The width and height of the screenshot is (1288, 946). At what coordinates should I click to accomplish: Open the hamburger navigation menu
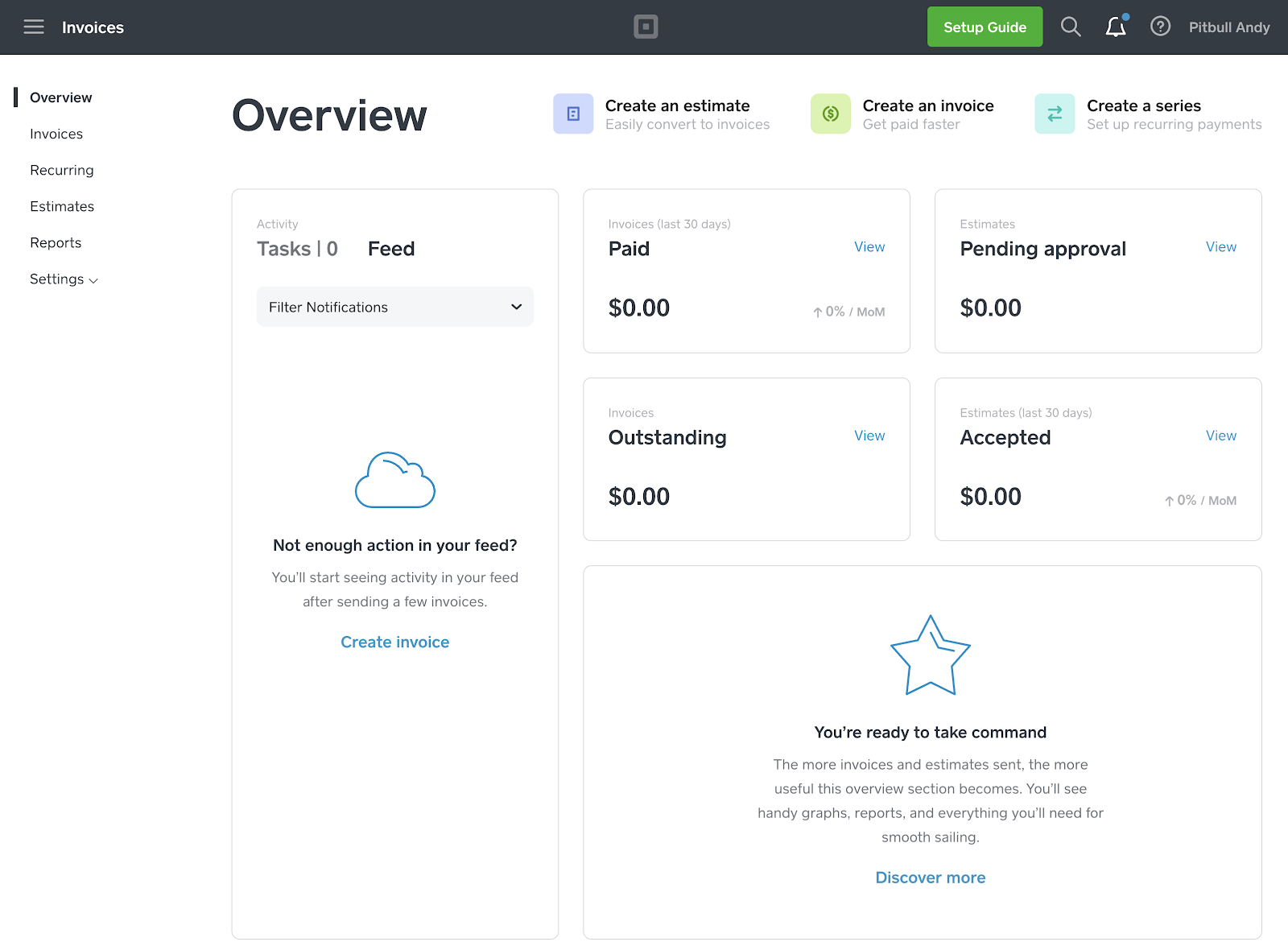click(34, 27)
